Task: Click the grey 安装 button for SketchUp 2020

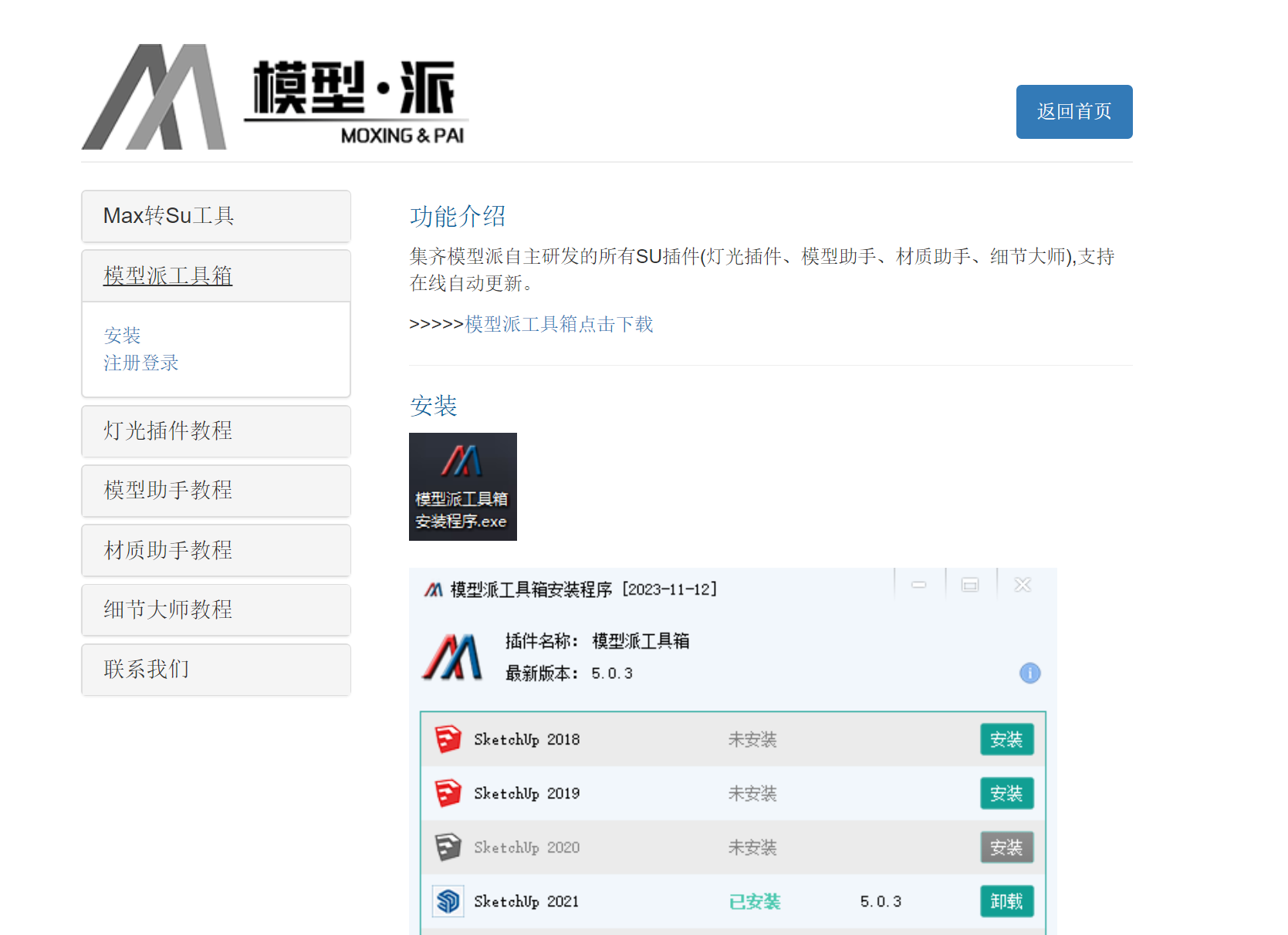Action: (x=1006, y=847)
